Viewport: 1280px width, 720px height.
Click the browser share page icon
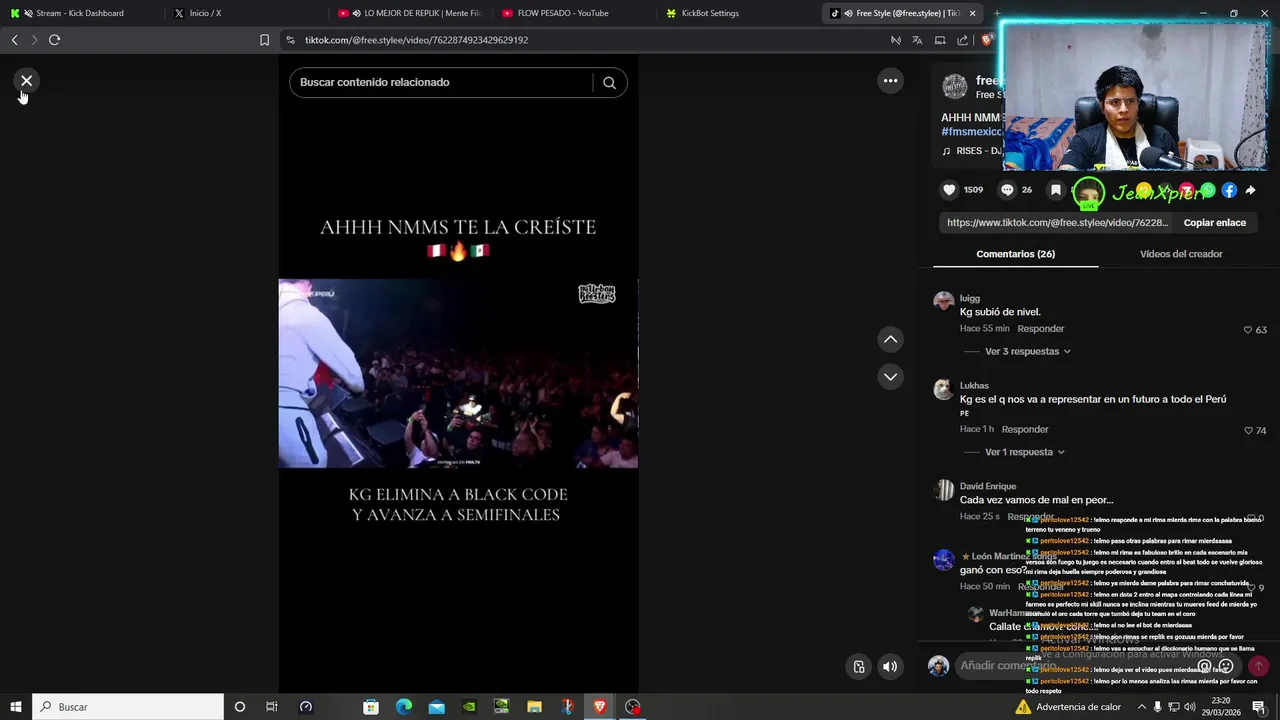[962, 40]
